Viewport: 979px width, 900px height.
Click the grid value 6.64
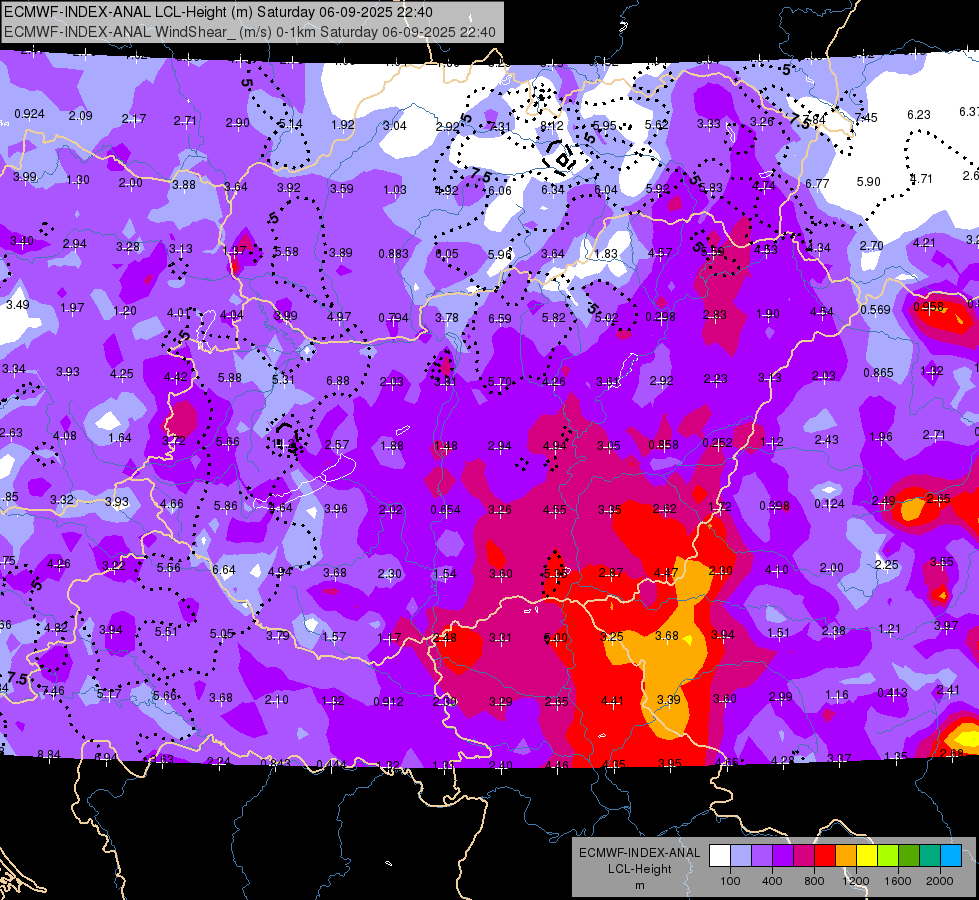[x=224, y=570]
